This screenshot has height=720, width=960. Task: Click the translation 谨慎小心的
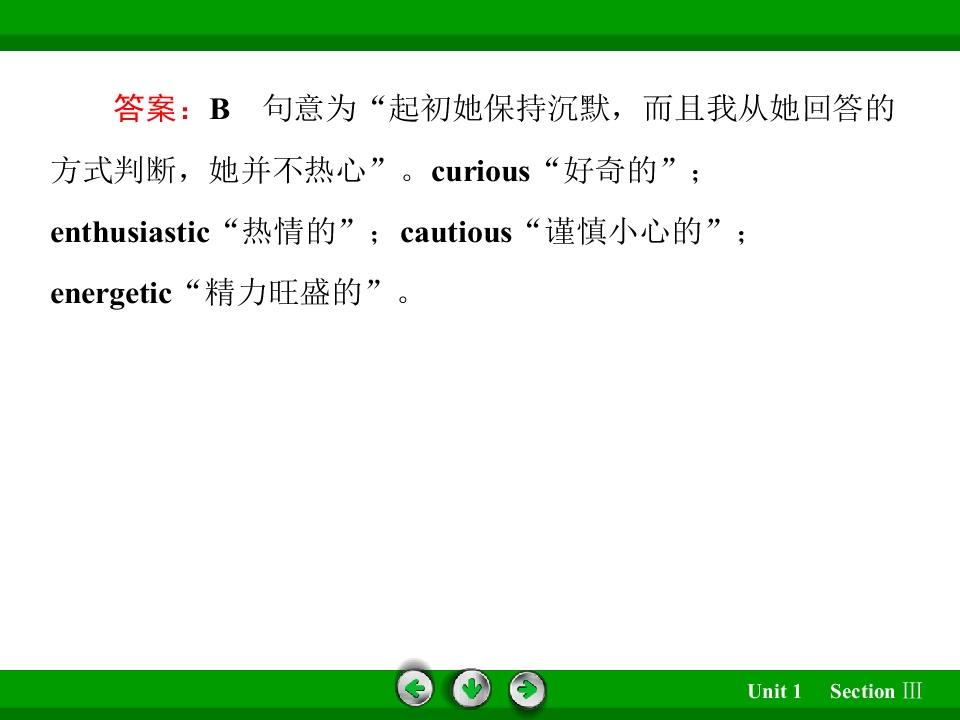pos(624,232)
